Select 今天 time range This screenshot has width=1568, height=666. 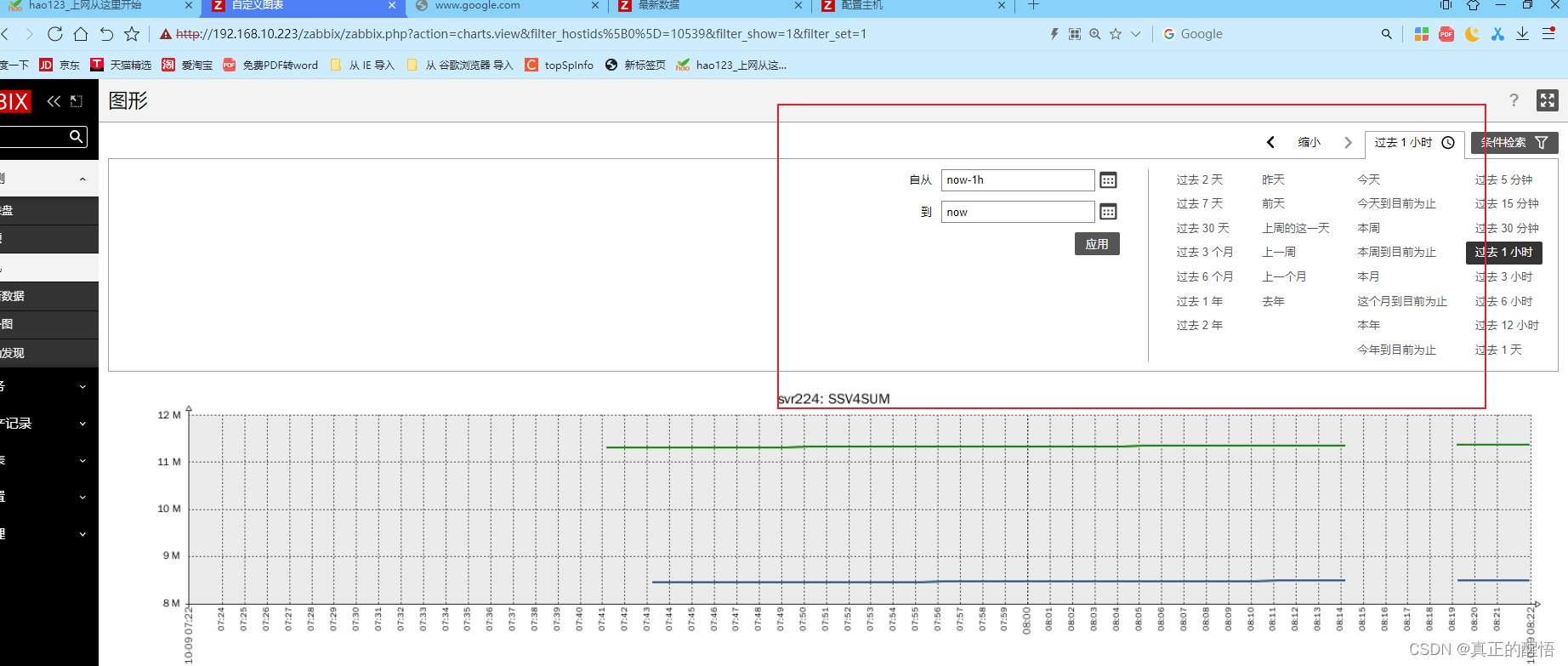tap(1369, 179)
